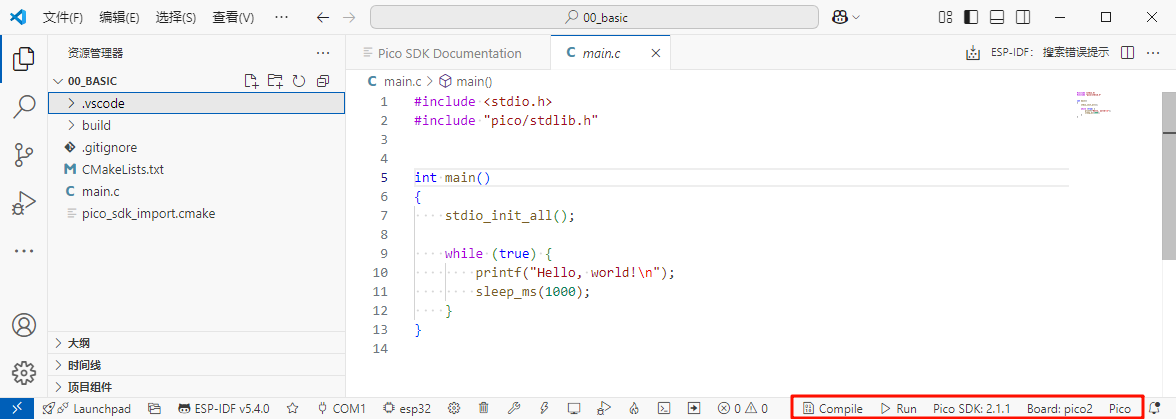Open the monitor device icon in status bar
This screenshot has width=1176, height=419.
click(x=574, y=409)
